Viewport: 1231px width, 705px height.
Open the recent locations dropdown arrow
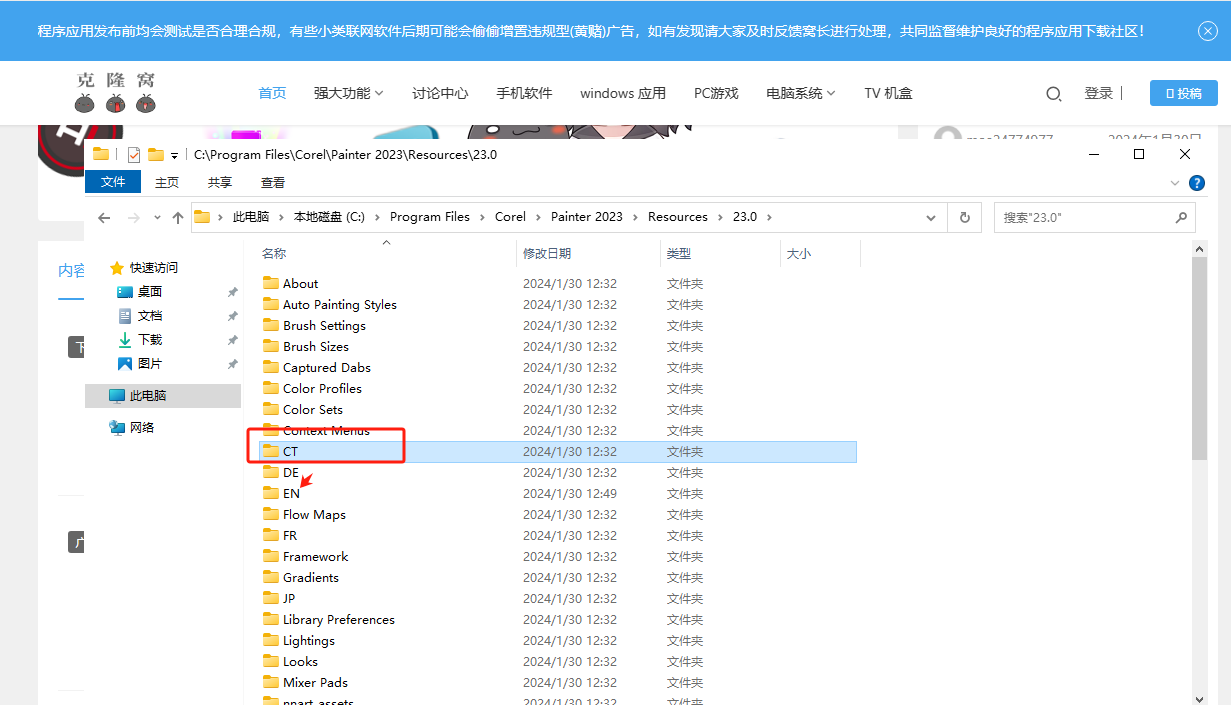click(x=157, y=217)
